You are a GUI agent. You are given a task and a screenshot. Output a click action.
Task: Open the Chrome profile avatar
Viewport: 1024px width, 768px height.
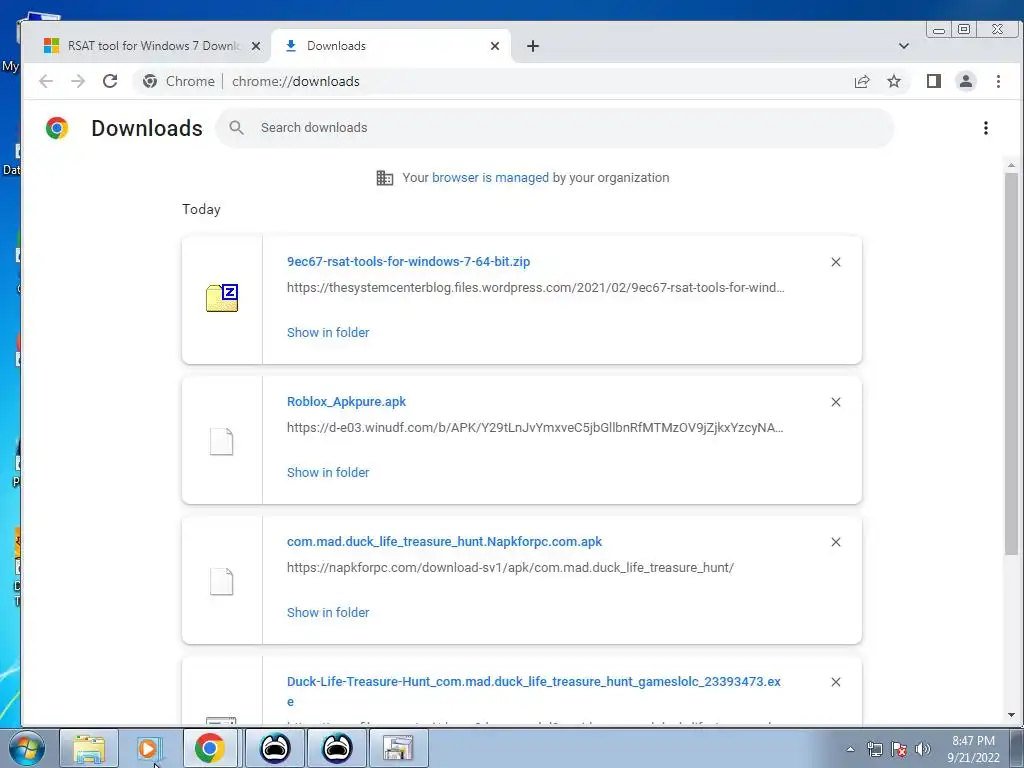(966, 81)
